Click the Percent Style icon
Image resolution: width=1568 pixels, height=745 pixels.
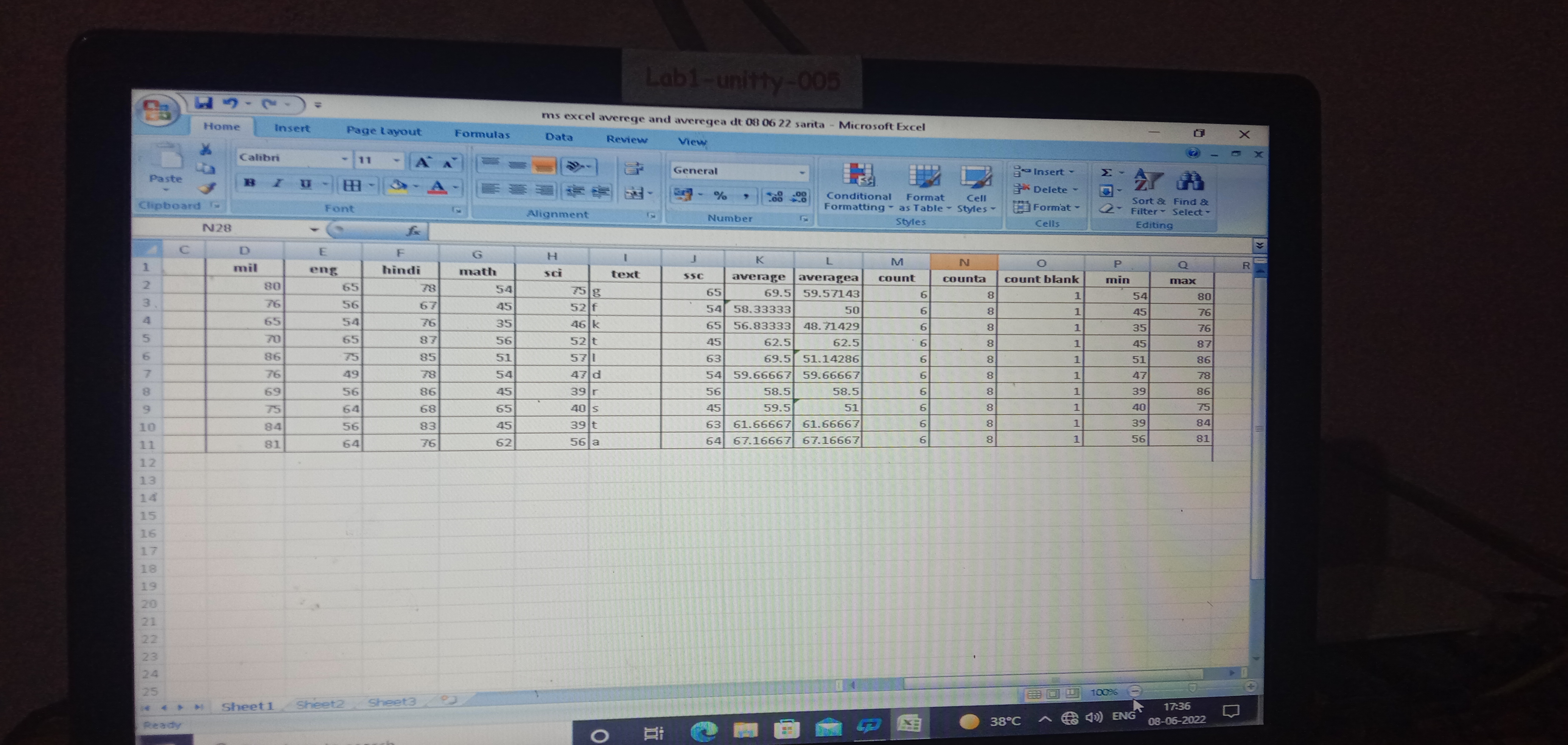[x=720, y=196]
